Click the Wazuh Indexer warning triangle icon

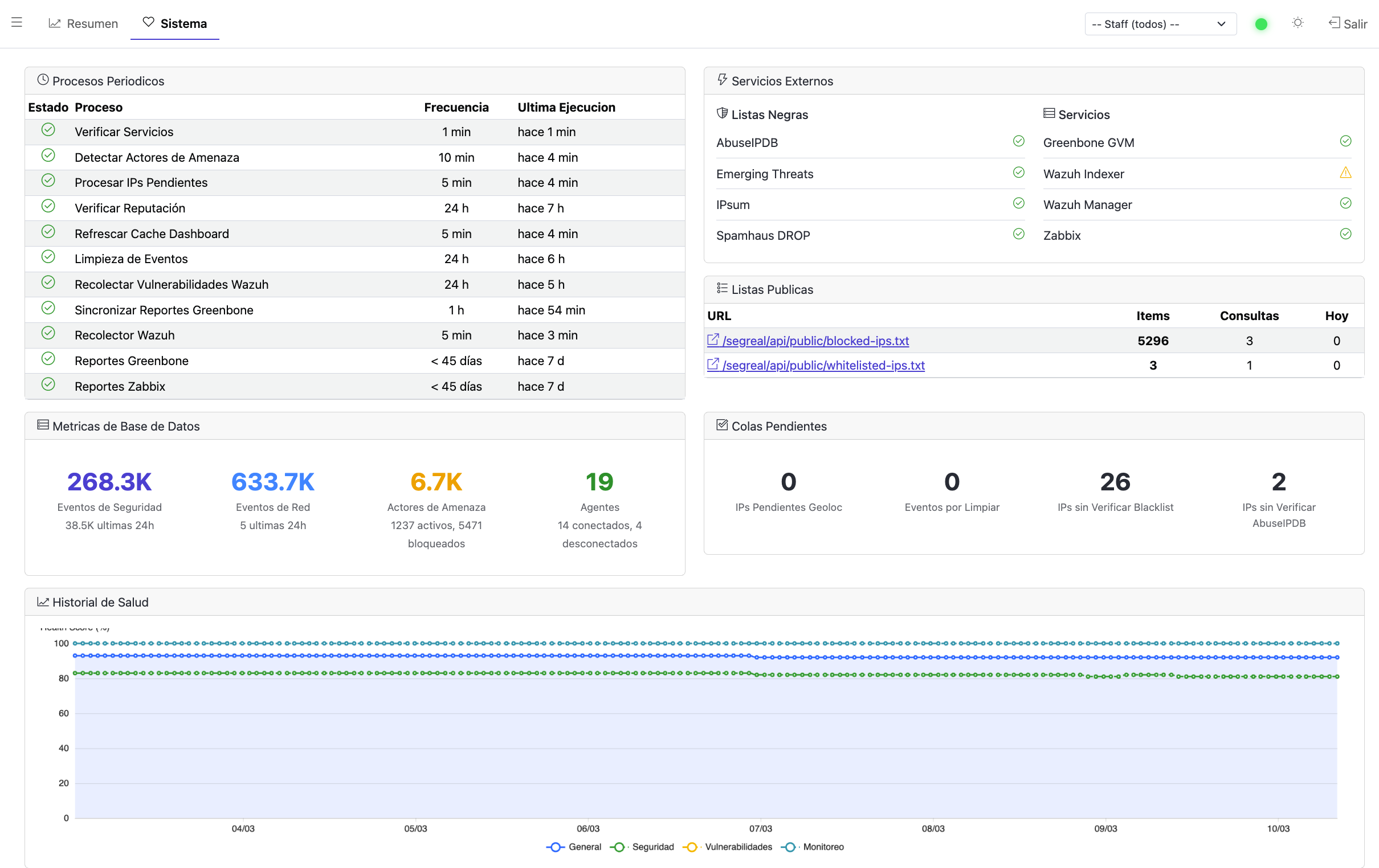[1345, 173]
